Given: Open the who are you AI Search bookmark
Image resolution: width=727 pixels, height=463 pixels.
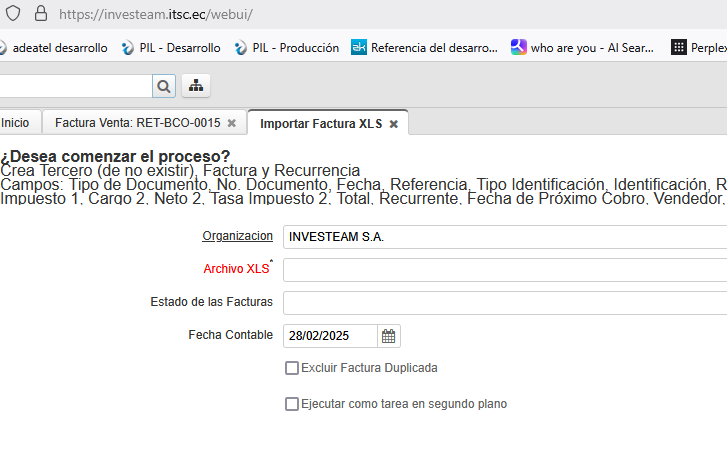Looking at the screenshot, I should (x=582, y=47).
